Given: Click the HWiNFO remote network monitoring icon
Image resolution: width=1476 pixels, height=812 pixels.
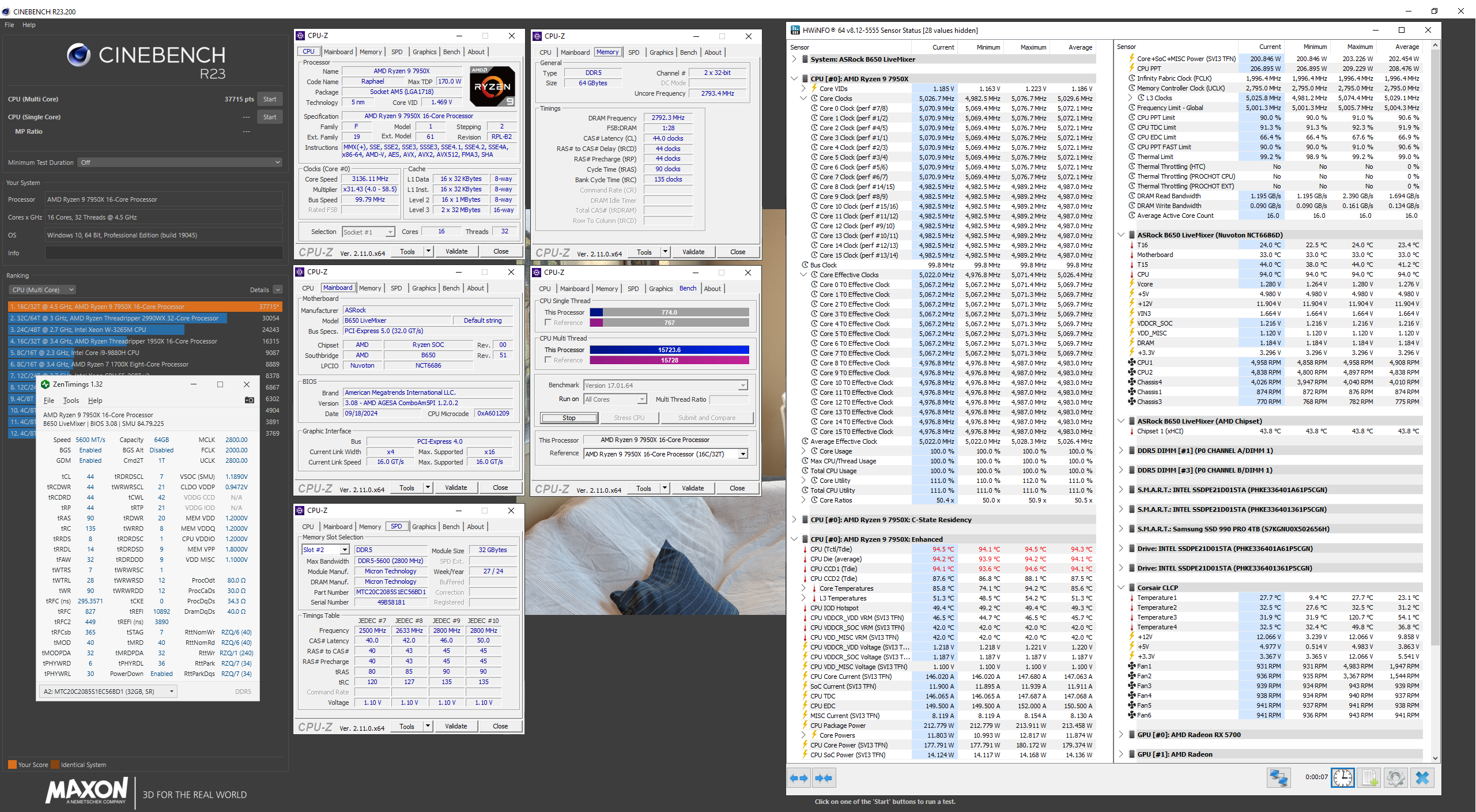Looking at the screenshot, I should pyautogui.click(x=1278, y=778).
